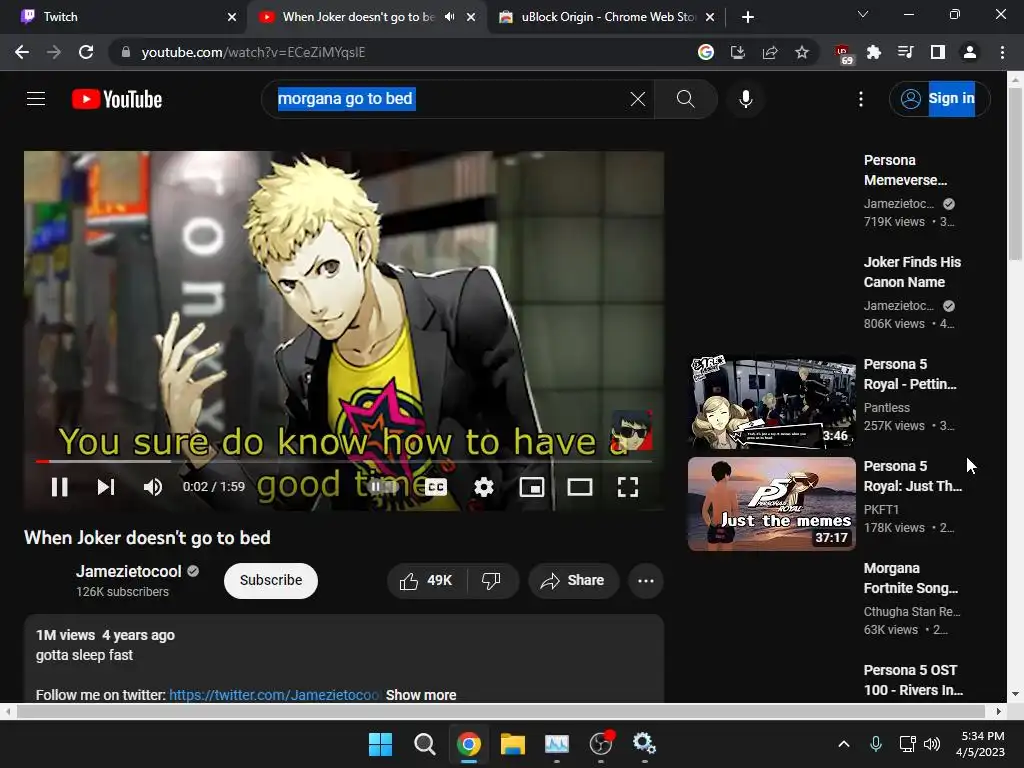
Task: Reload the YouTube page
Action: tap(86, 52)
